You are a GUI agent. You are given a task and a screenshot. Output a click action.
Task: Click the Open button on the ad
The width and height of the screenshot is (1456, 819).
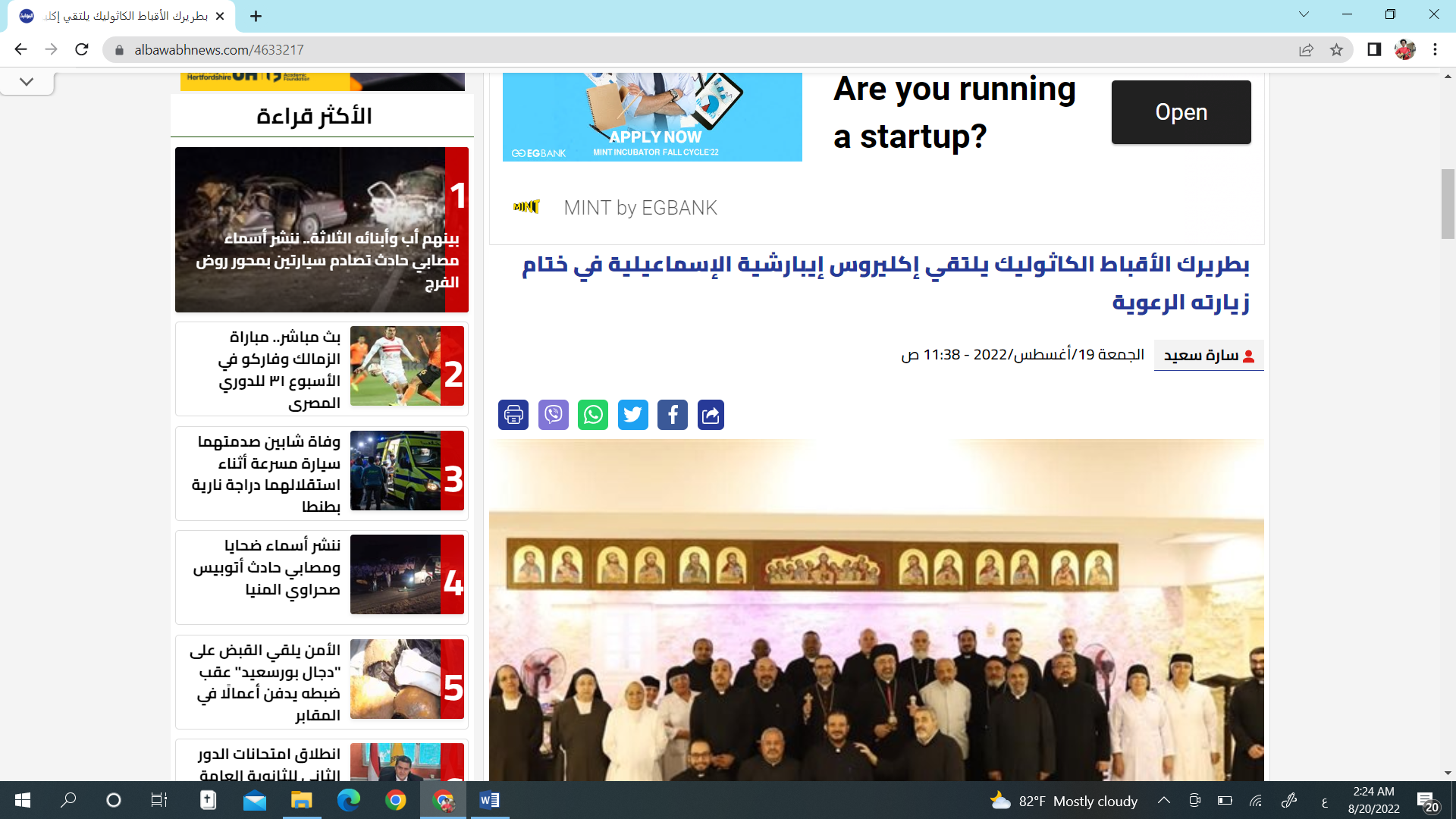pyautogui.click(x=1181, y=112)
